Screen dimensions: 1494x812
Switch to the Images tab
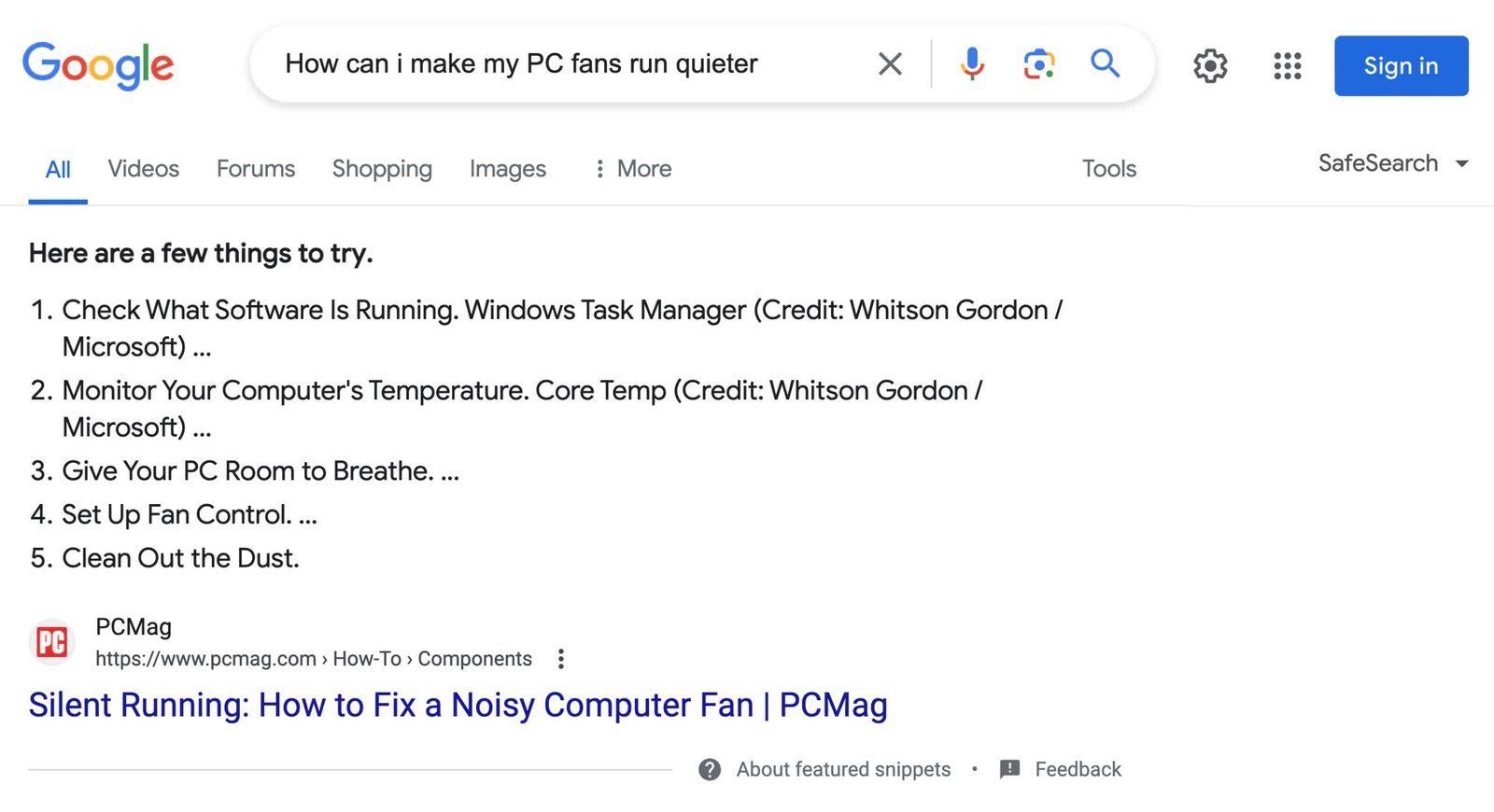[507, 169]
